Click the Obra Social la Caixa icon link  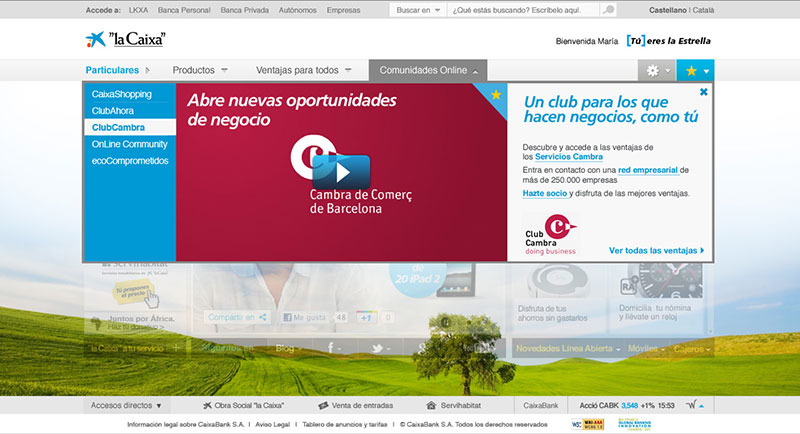243,405
